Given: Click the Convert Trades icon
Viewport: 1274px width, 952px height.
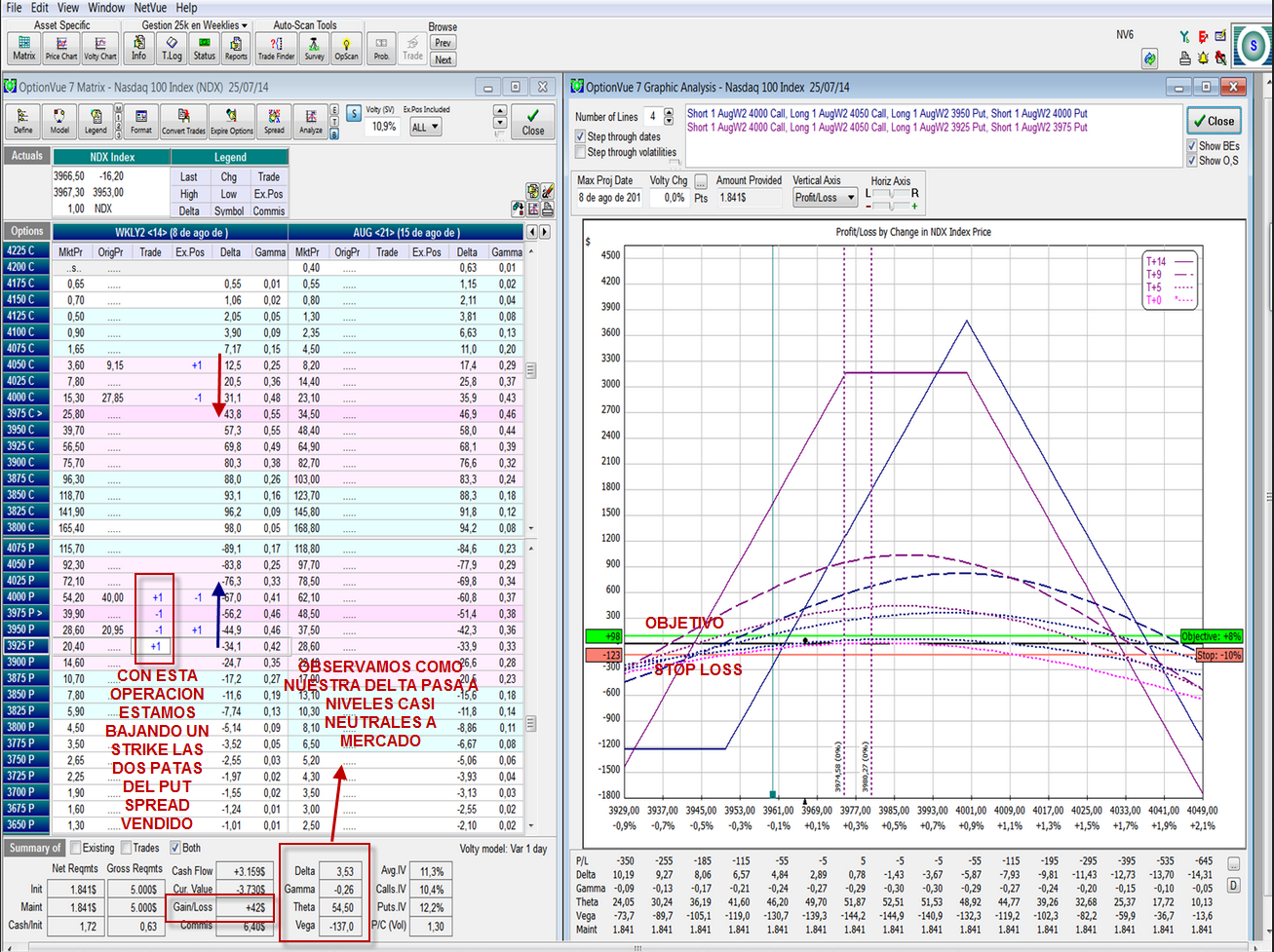Looking at the screenshot, I should (183, 122).
